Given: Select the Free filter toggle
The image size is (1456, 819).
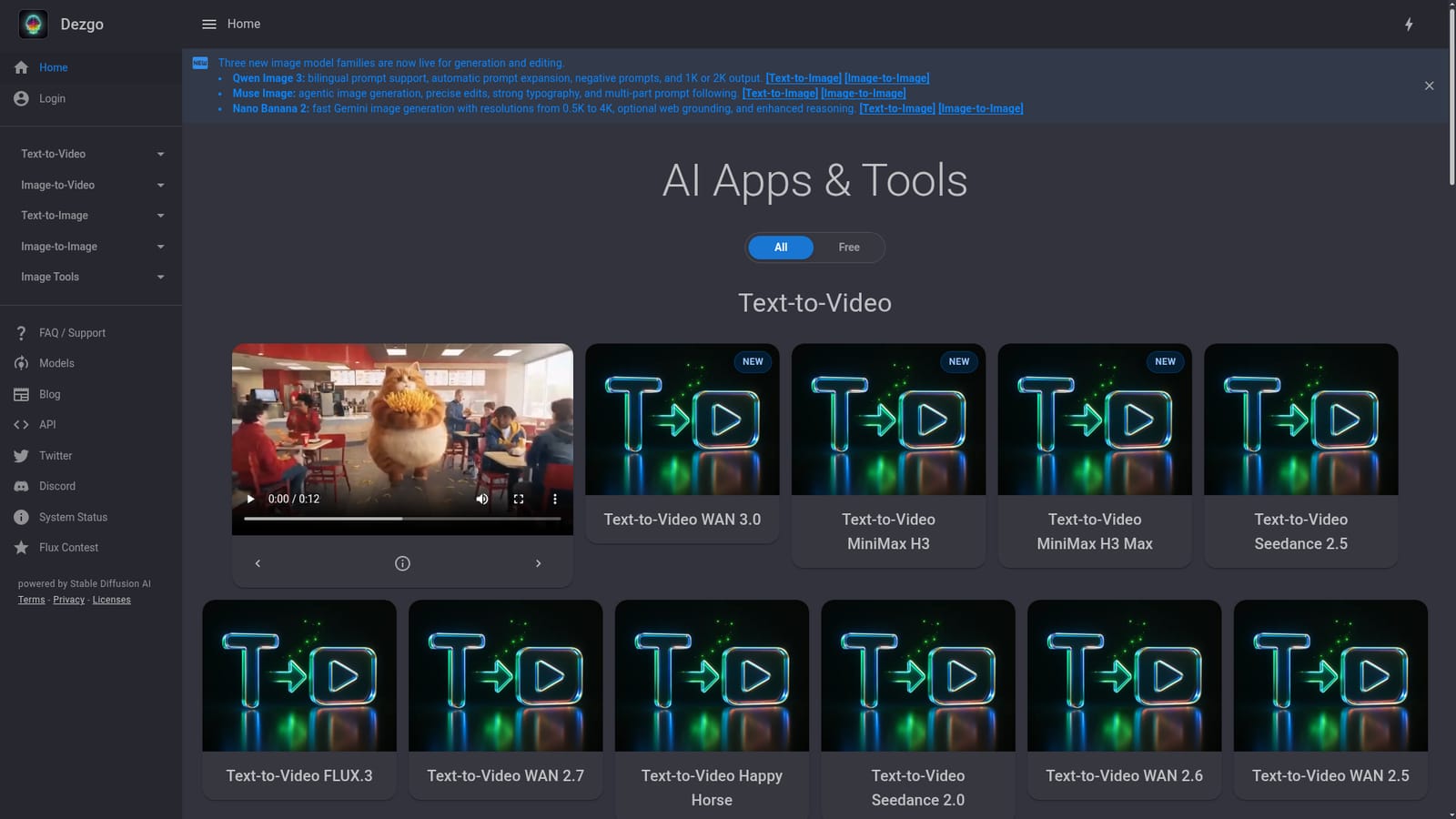Looking at the screenshot, I should [x=849, y=248].
